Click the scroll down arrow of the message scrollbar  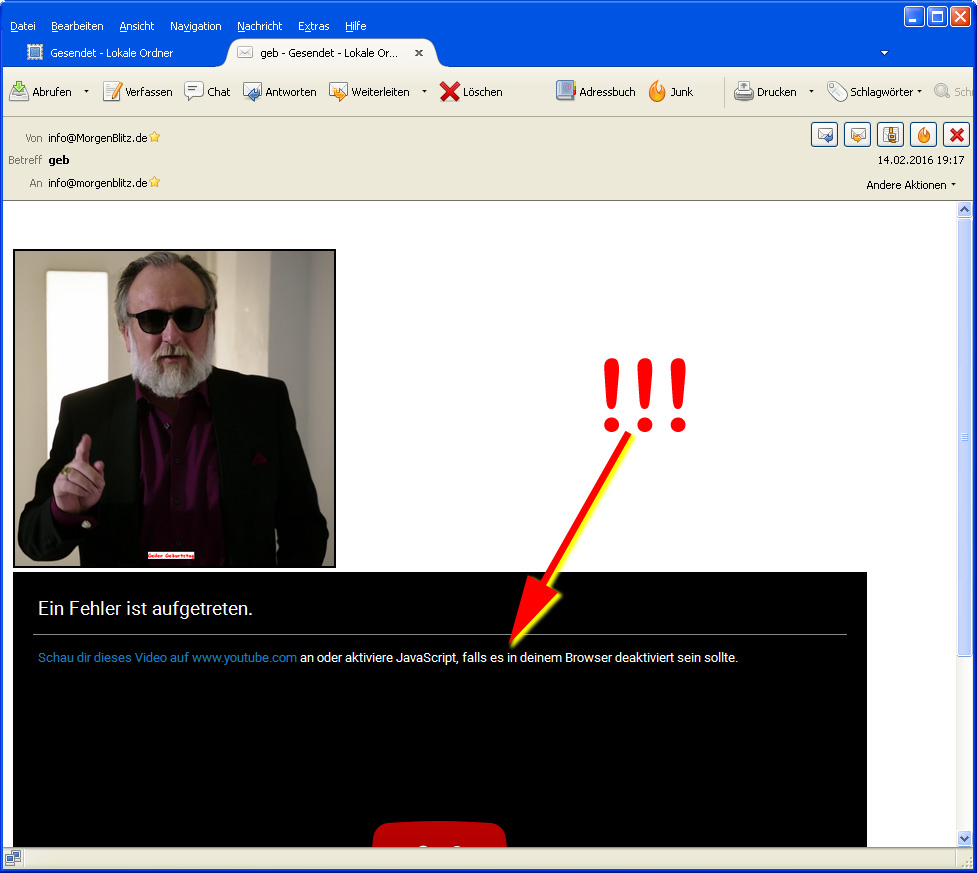(x=965, y=838)
